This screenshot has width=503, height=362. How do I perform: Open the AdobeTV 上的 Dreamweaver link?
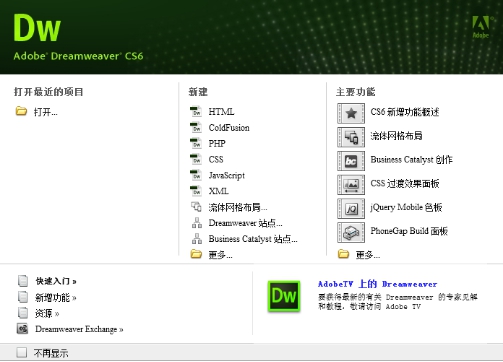[x=377, y=284]
